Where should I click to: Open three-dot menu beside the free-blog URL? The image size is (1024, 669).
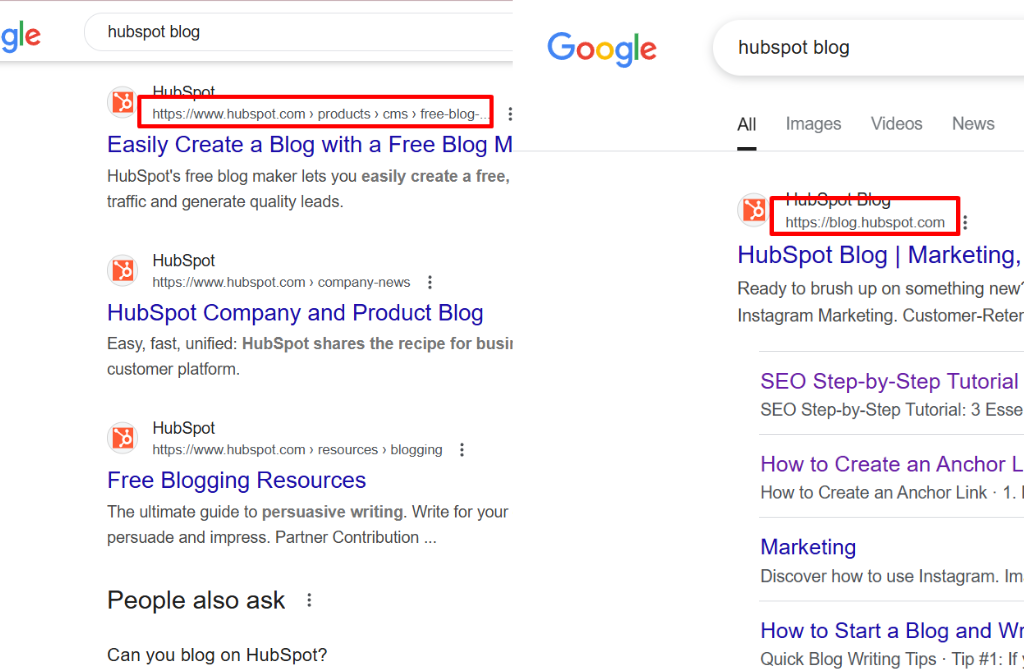click(x=510, y=114)
